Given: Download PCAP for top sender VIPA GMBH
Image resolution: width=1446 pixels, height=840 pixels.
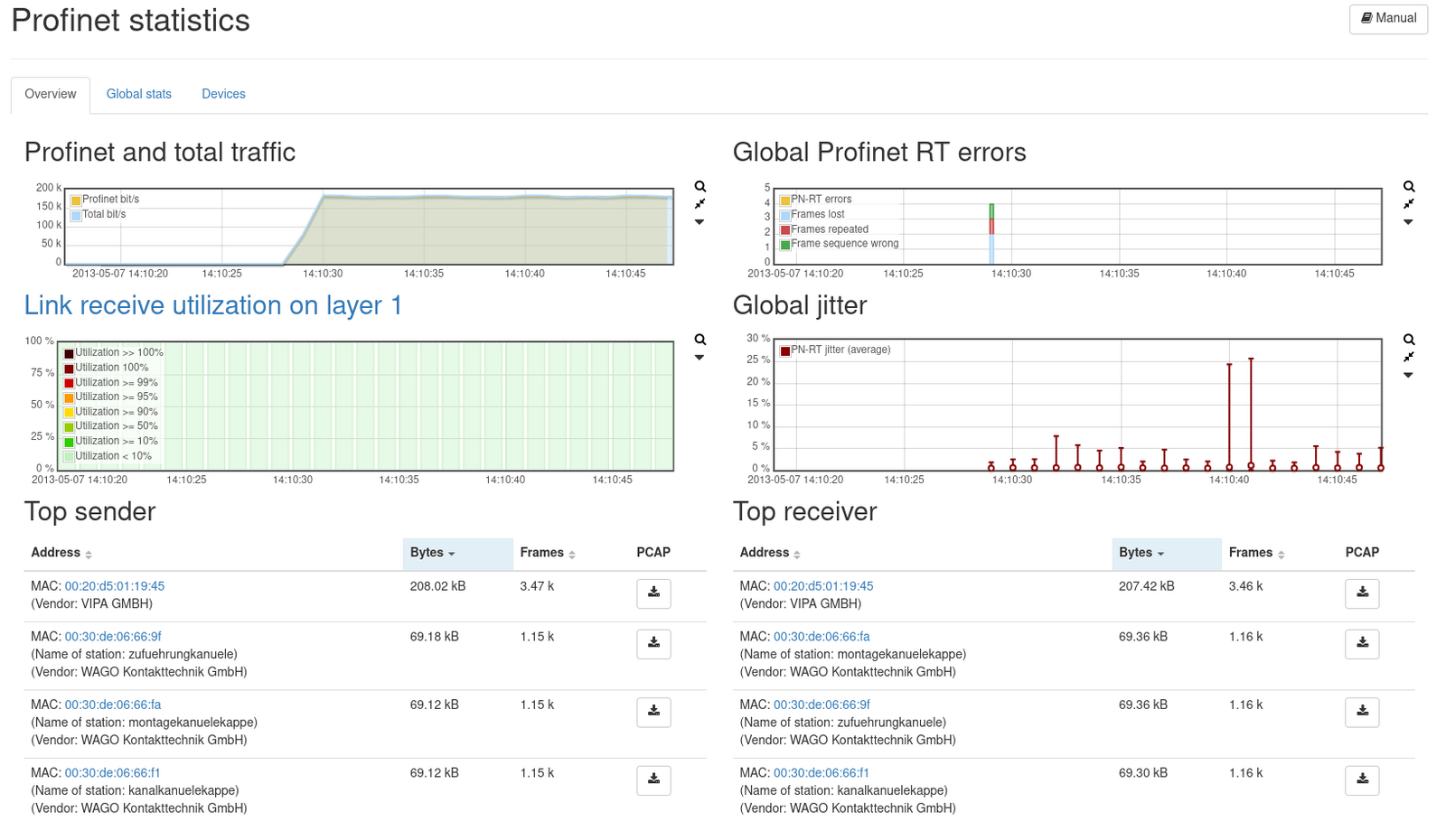Looking at the screenshot, I should click(653, 593).
